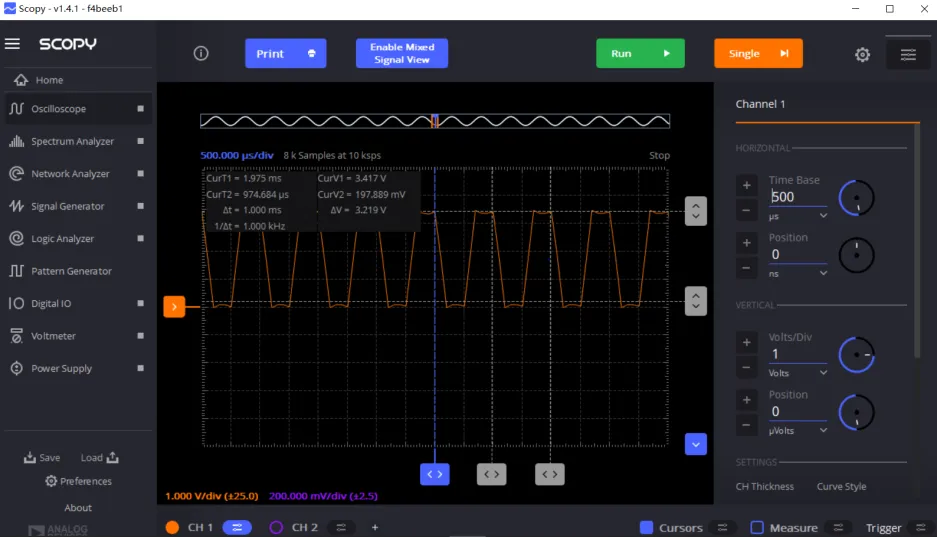
Task: Open the vertical Position µVolts dropdown
Action: coord(798,431)
